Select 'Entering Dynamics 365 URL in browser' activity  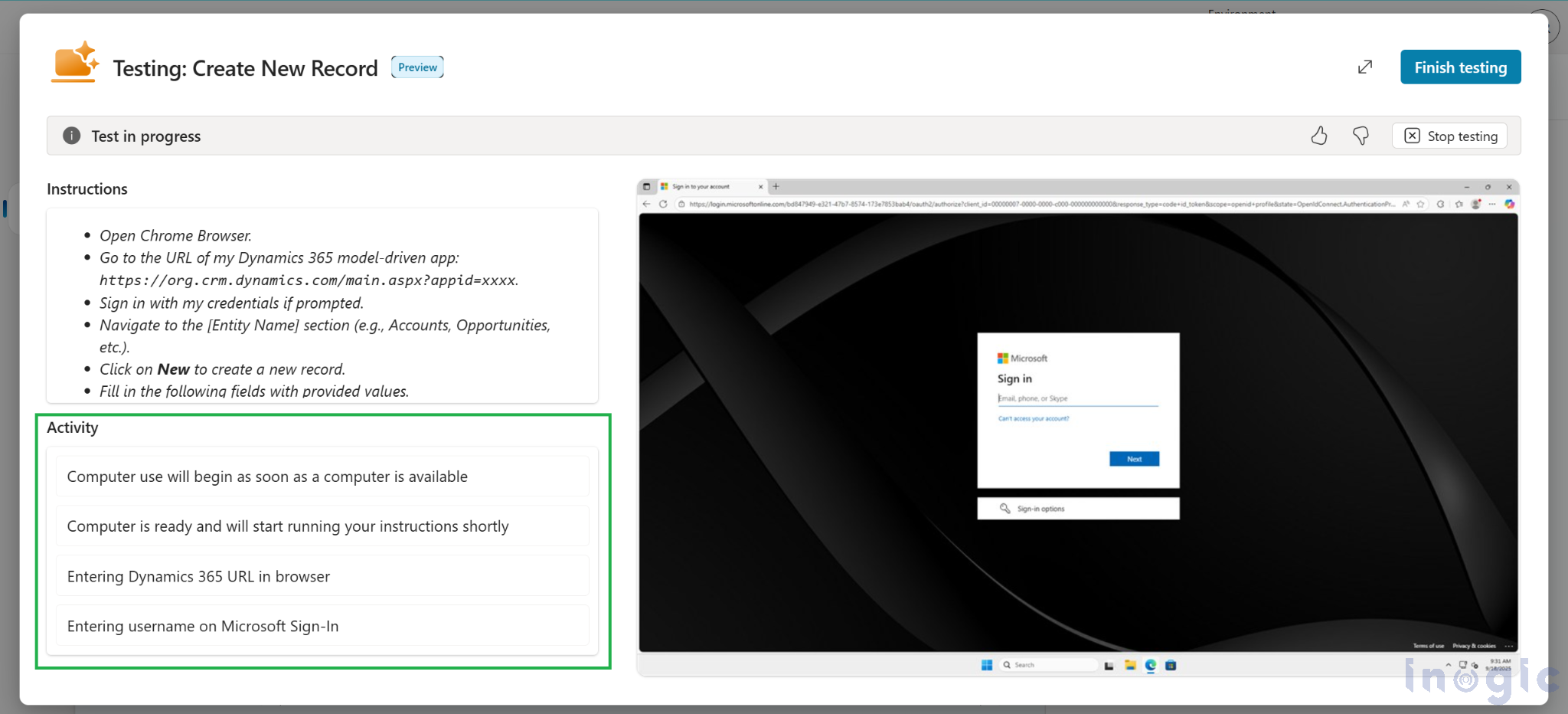[x=322, y=576]
